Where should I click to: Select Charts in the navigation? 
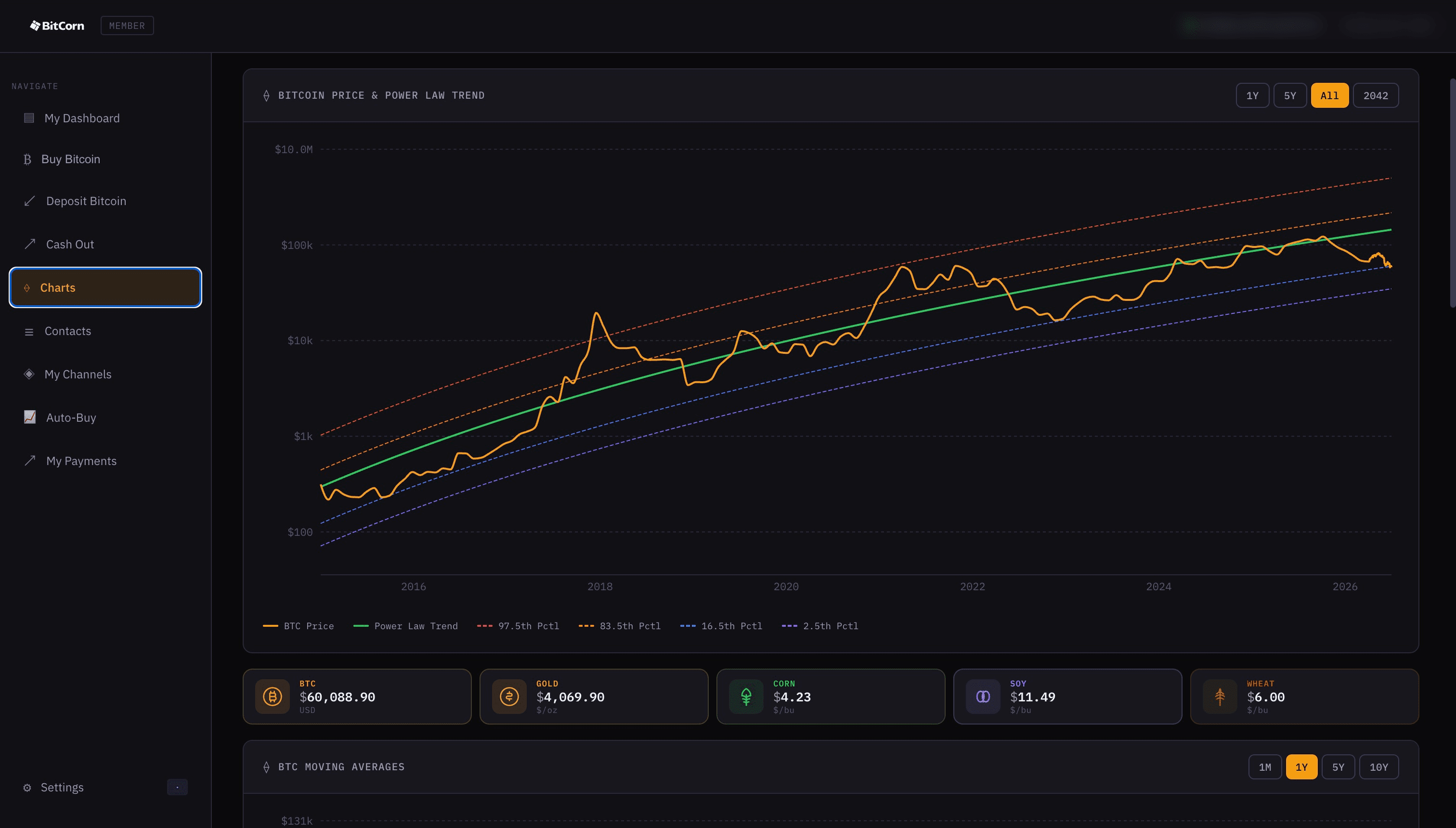[x=106, y=288]
